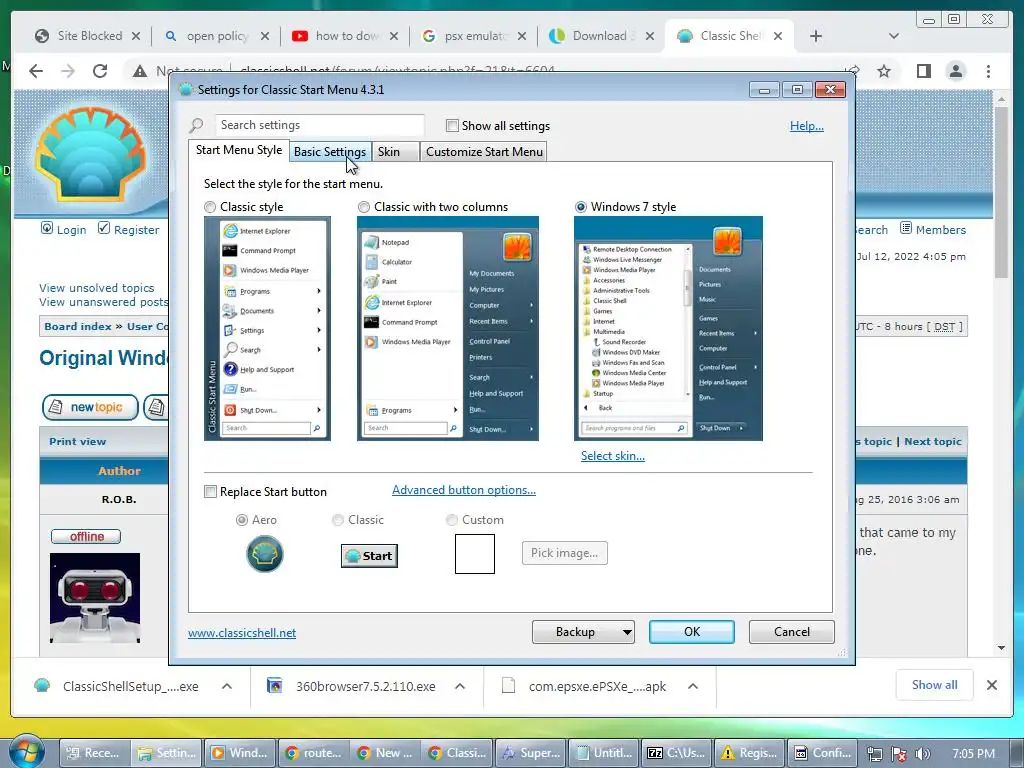The image size is (1024, 768).
Task: Open Chrome tab search chevron
Action: (x=893, y=36)
